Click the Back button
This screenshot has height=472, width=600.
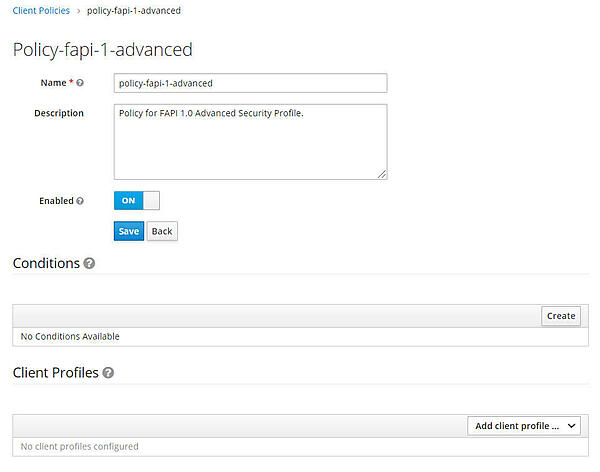click(162, 231)
